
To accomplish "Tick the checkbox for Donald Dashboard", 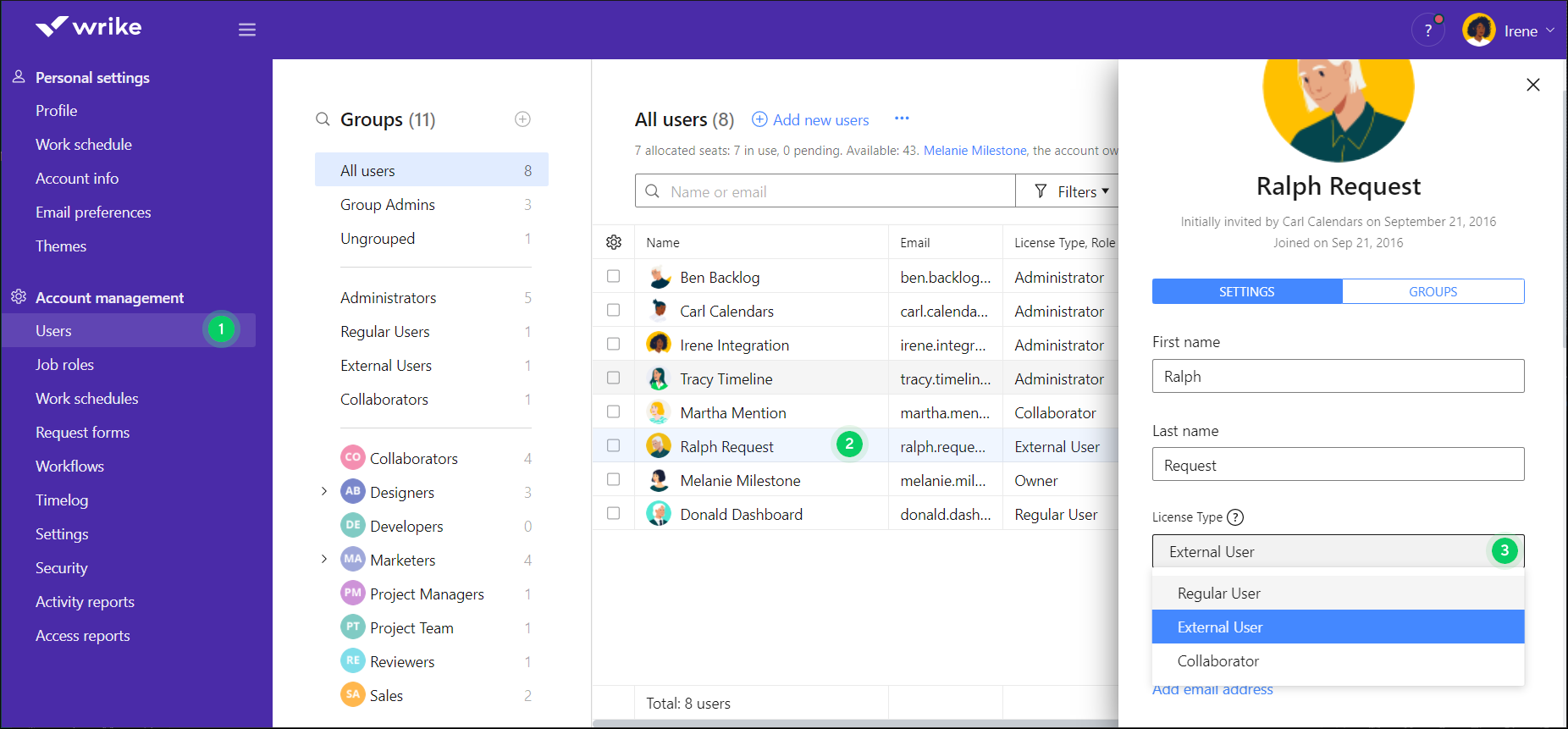I will click(x=613, y=513).
